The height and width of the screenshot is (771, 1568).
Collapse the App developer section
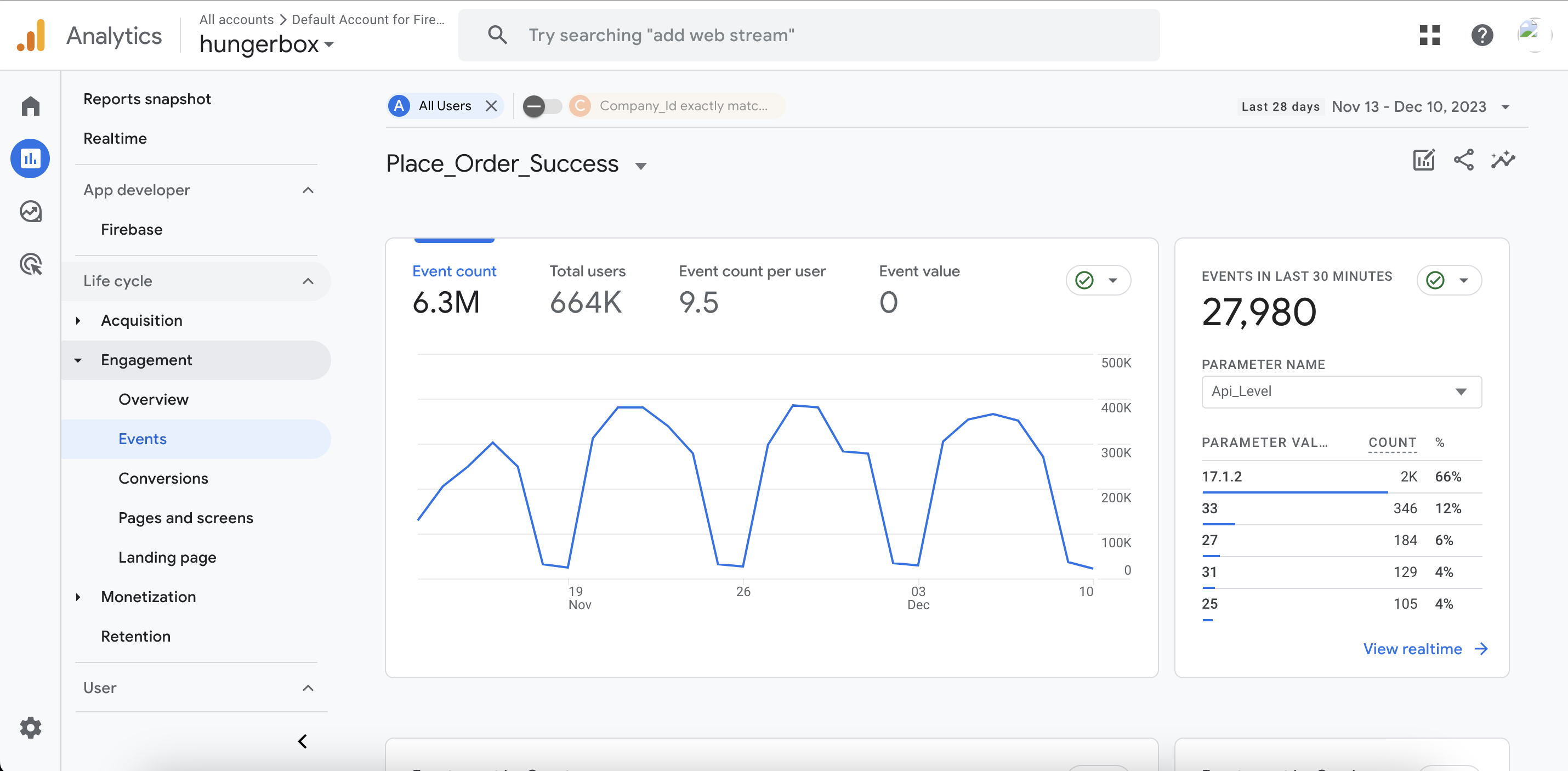point(308,190)
